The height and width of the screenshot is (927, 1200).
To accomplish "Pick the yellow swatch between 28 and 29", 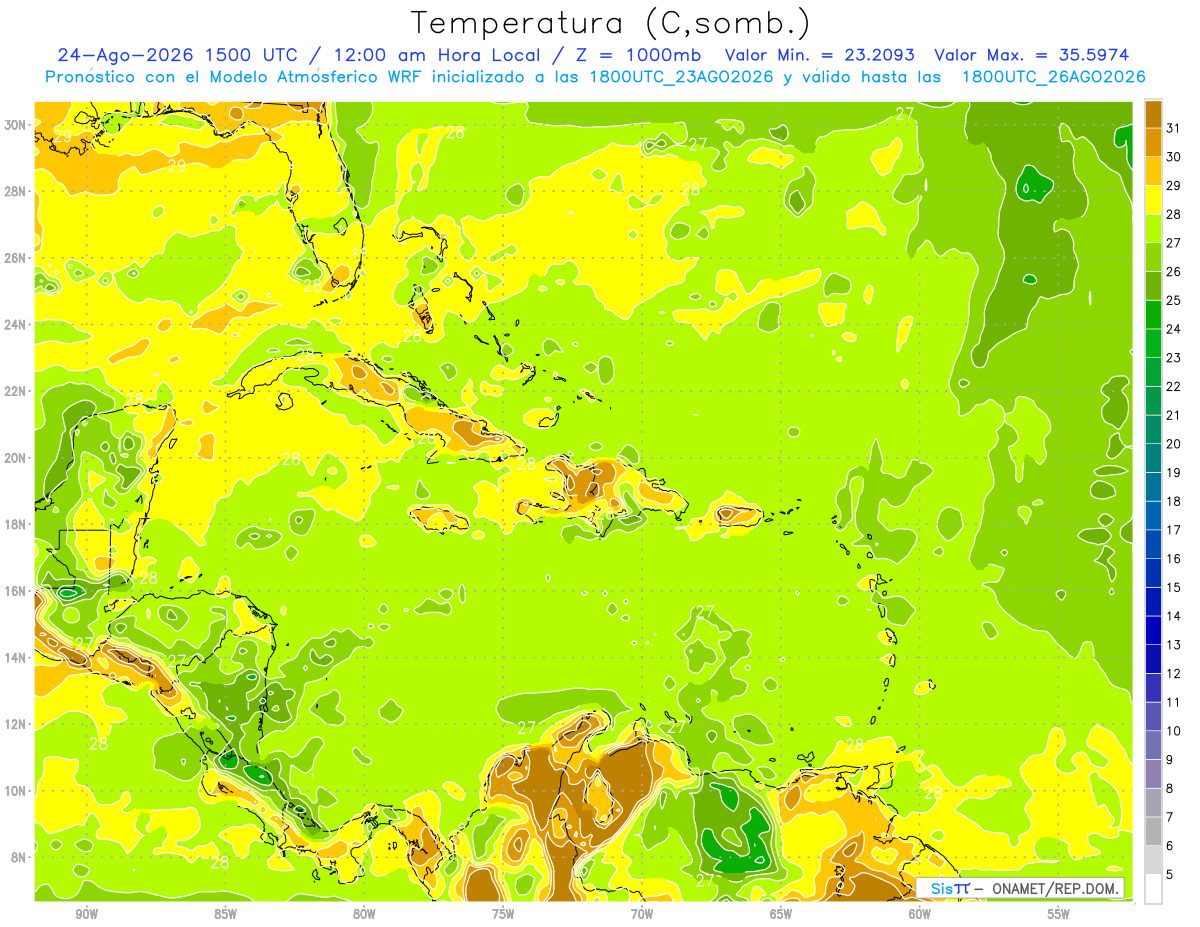I will coord(1153,200).
